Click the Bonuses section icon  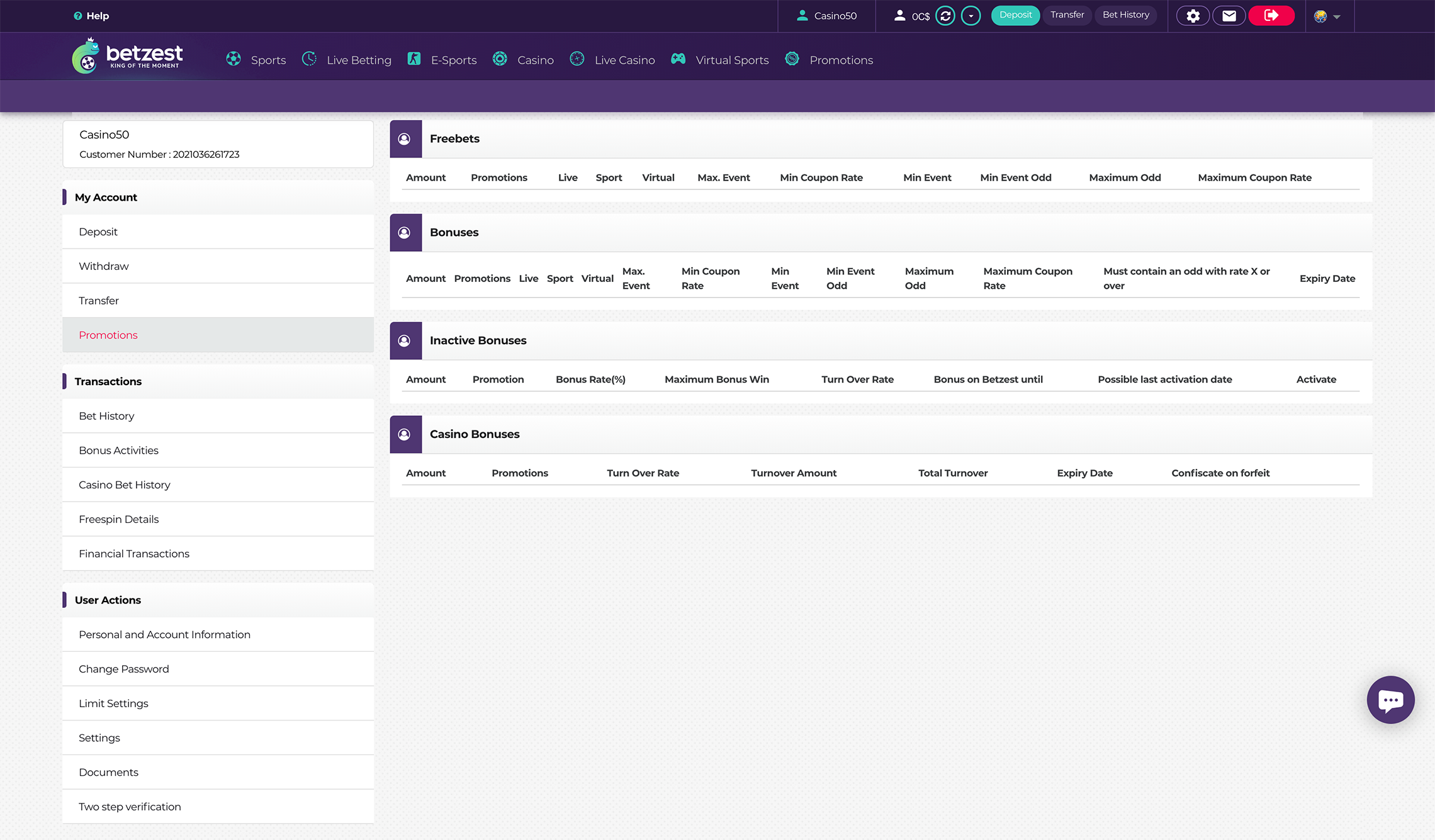405,233
